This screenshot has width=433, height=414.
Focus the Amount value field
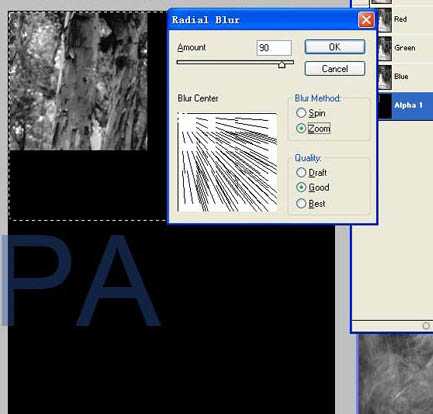tap(274, 48)
